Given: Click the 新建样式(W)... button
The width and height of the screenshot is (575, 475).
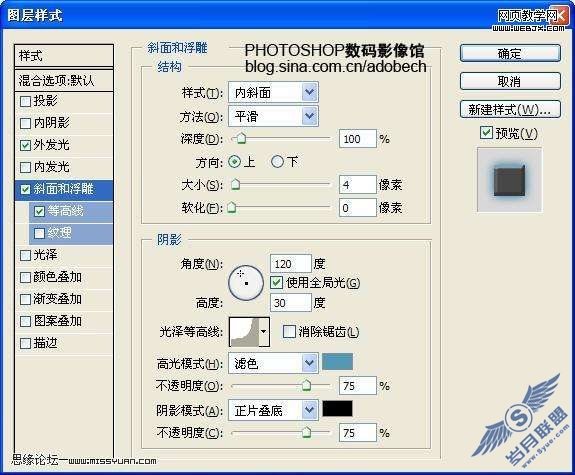Looking at the screenshot, I should click(x=510, y=109).
